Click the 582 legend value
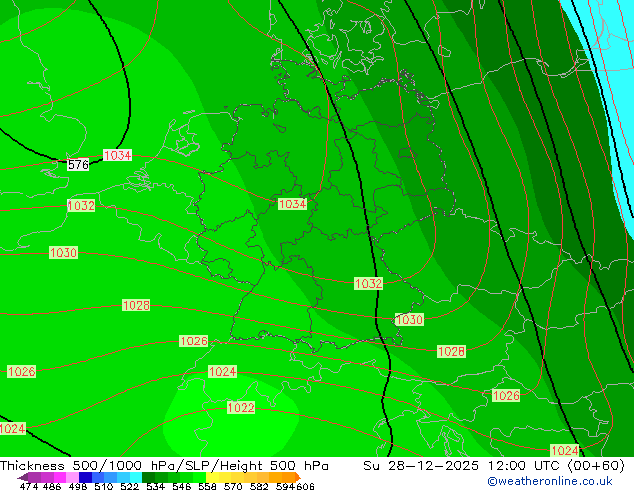634x490 pixels. [x=259, y=486]
